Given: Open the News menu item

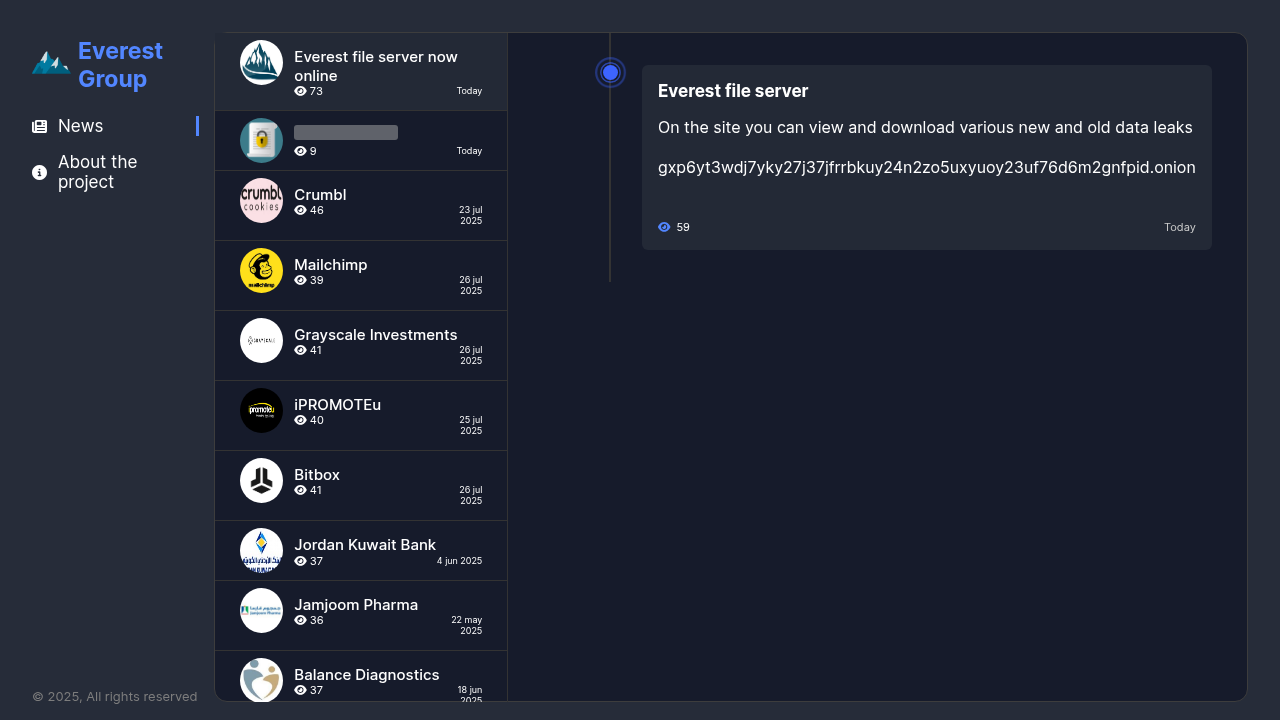Looking at the screenshot, I should (x=115, y=126).
